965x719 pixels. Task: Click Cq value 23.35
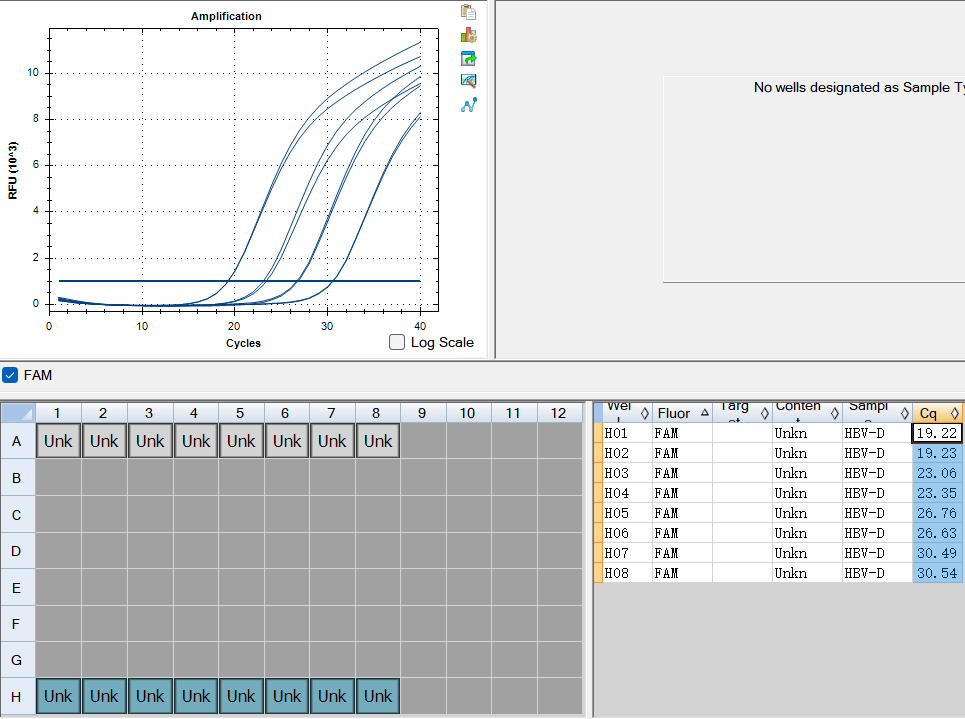point(937,493)
